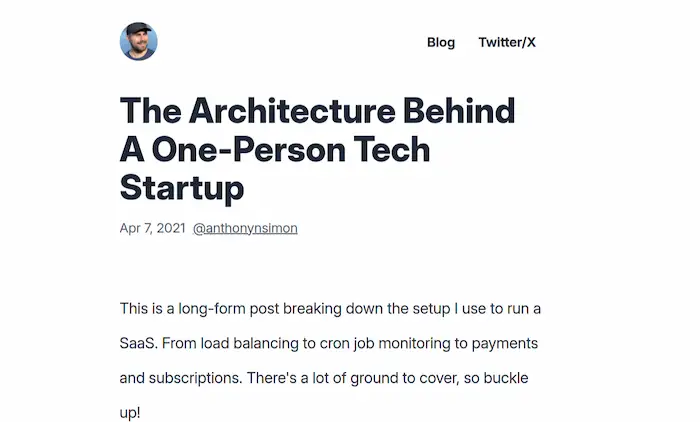The height and width of the screenshot is (422, 700).
Task: Click "subscriptions" in the intro paragraph
Action: pyautogui.click(x=194, y=378)
